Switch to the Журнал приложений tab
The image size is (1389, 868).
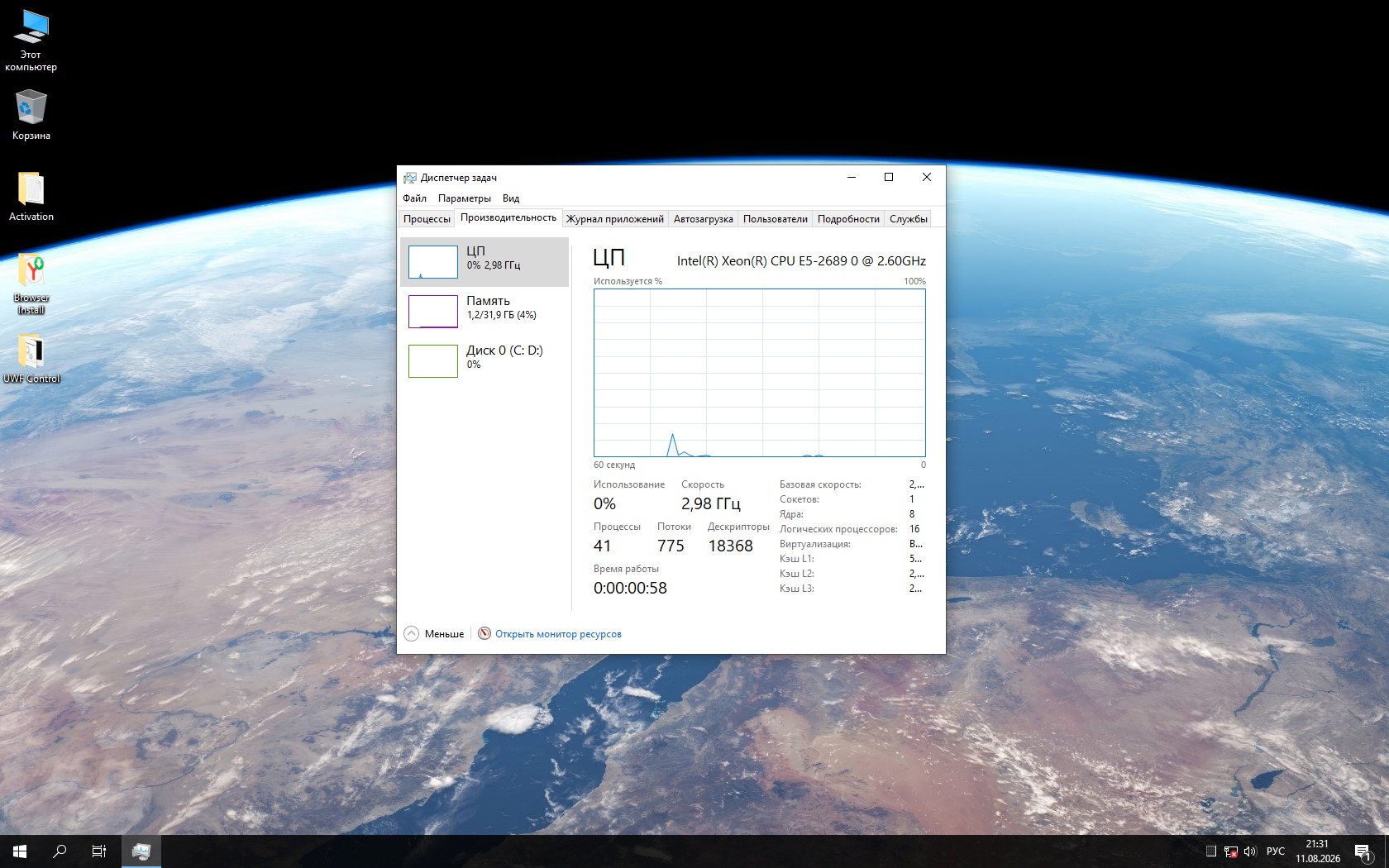point(615,219)
